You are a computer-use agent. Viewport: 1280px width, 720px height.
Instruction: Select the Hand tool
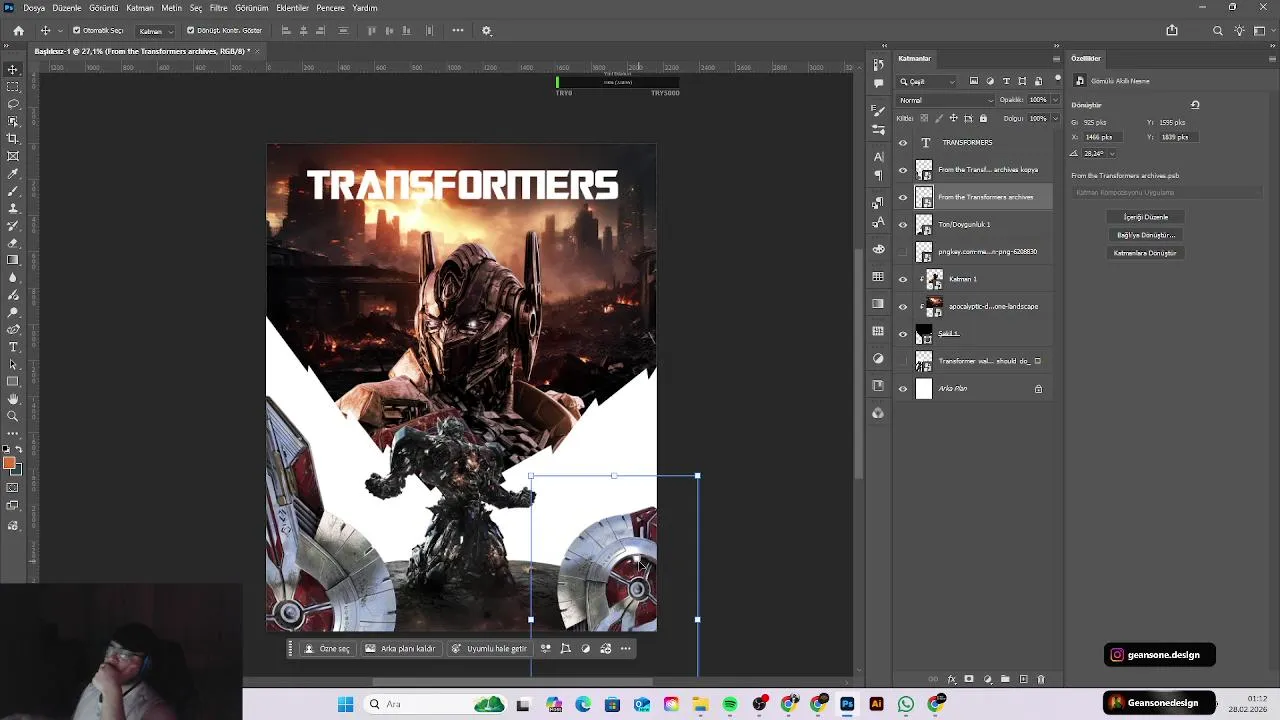tap(13, 399)
